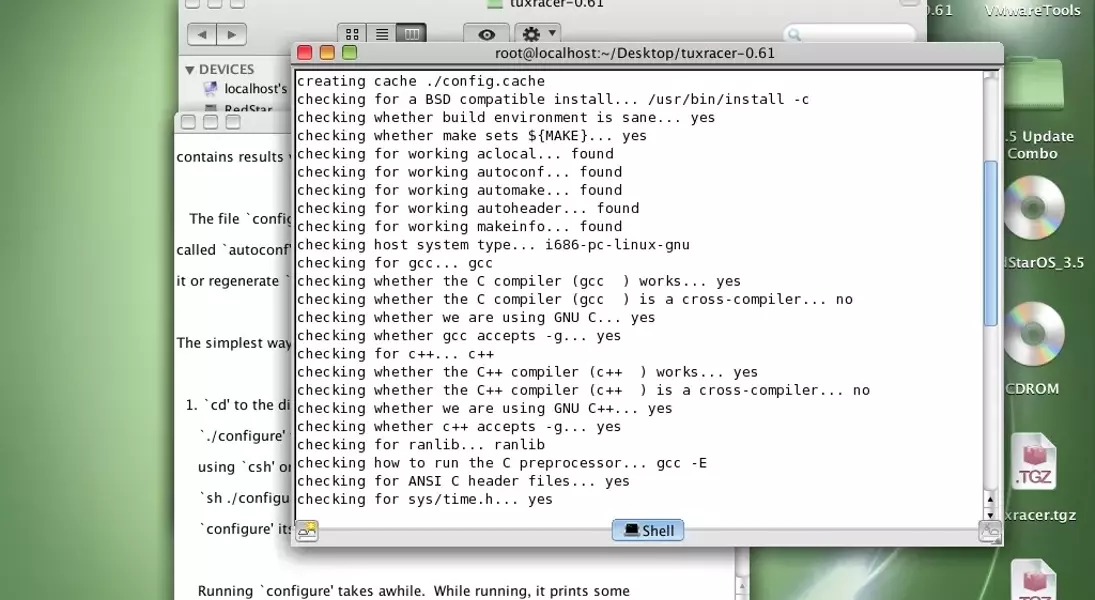This screenshot has width=1095, height=600.
Task: Collapse the DEVICES section in sidebar
Action: pyautogui.click(x=189, y=70)
